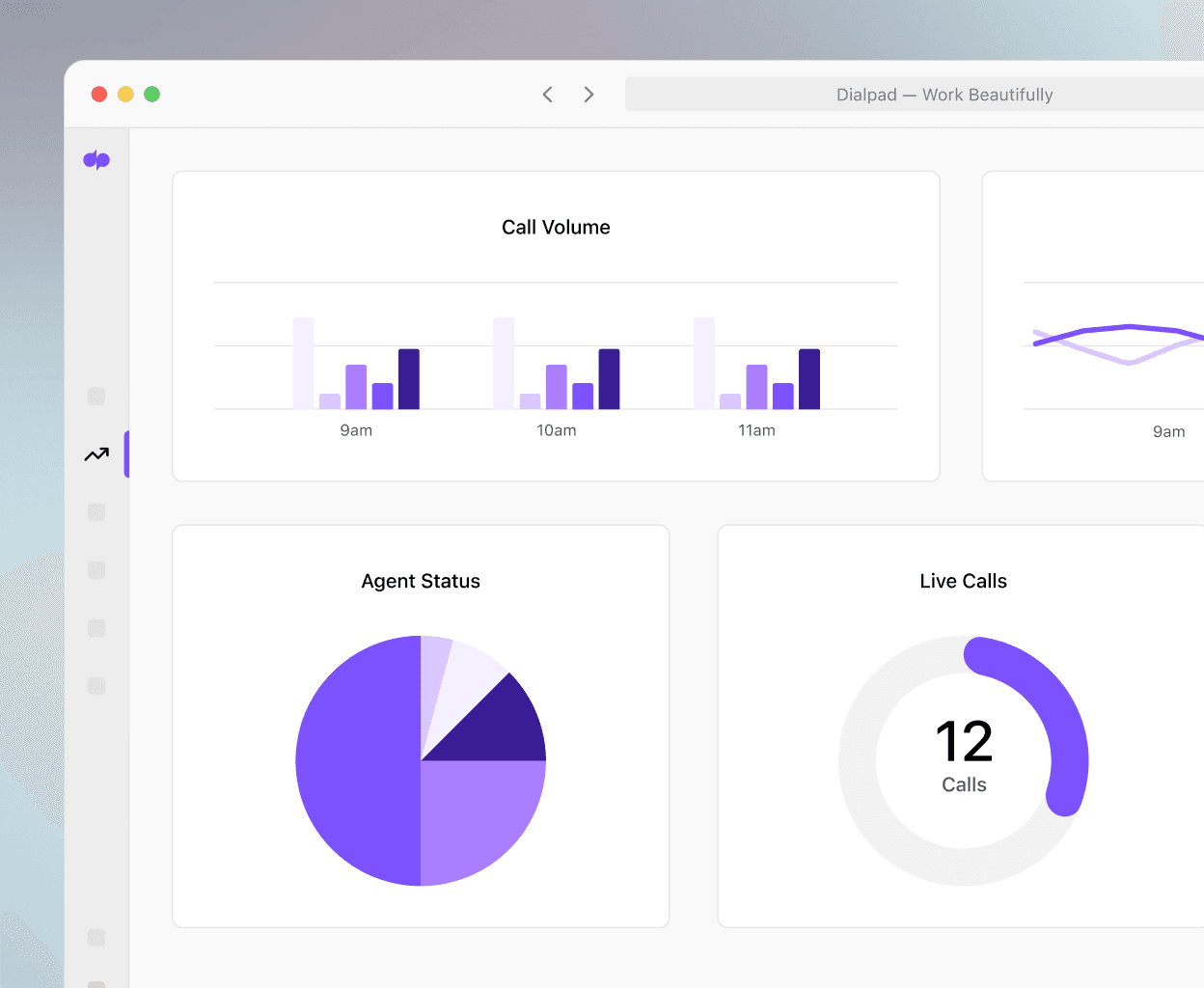Select the gray sidebar square above the analytics icon
This screenshot has height=988, width=1204.
[96, 397]
